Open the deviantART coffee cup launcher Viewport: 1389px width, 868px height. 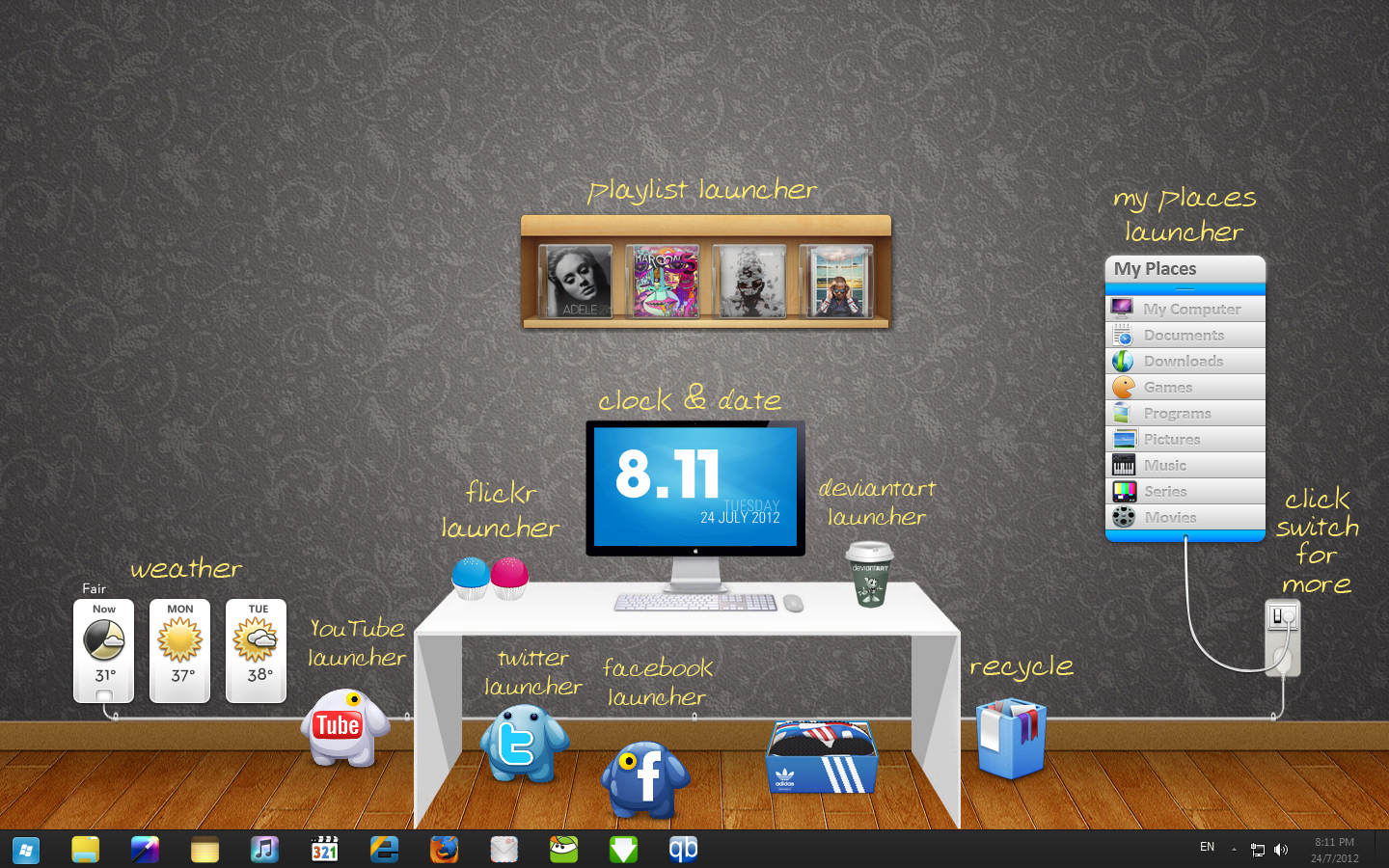tap(870, 575)
